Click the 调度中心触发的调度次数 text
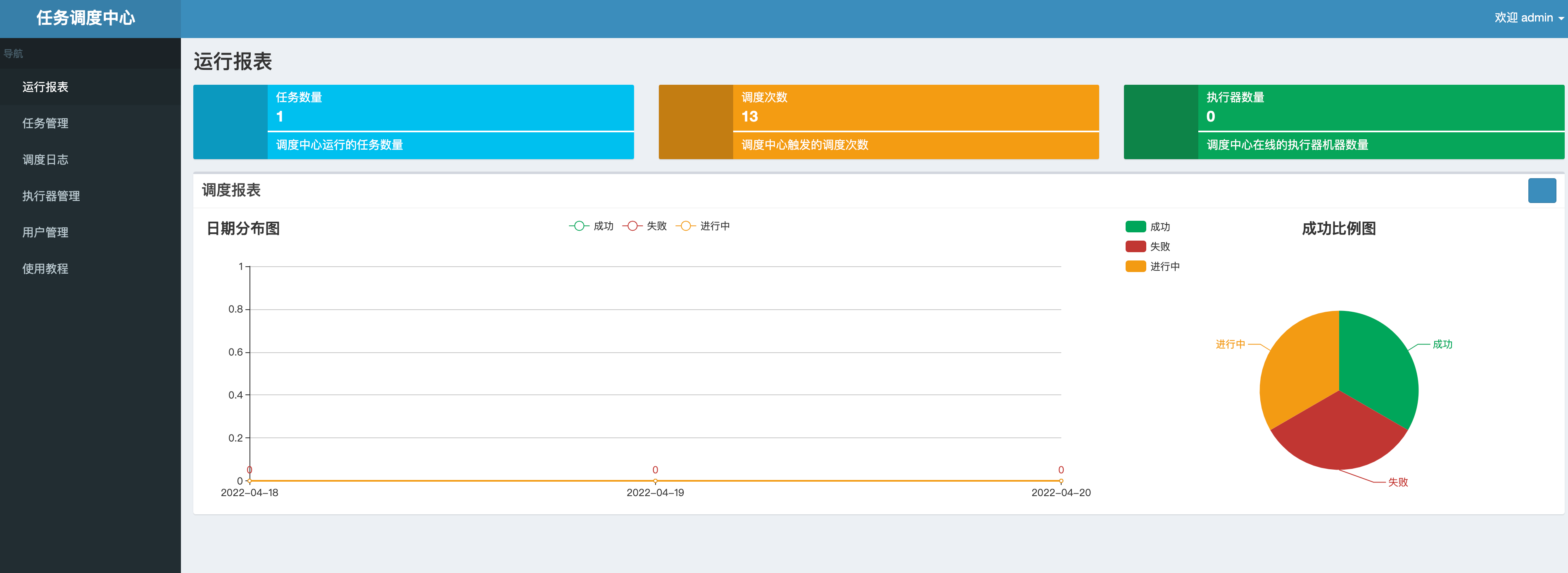 tap(805, 145)
